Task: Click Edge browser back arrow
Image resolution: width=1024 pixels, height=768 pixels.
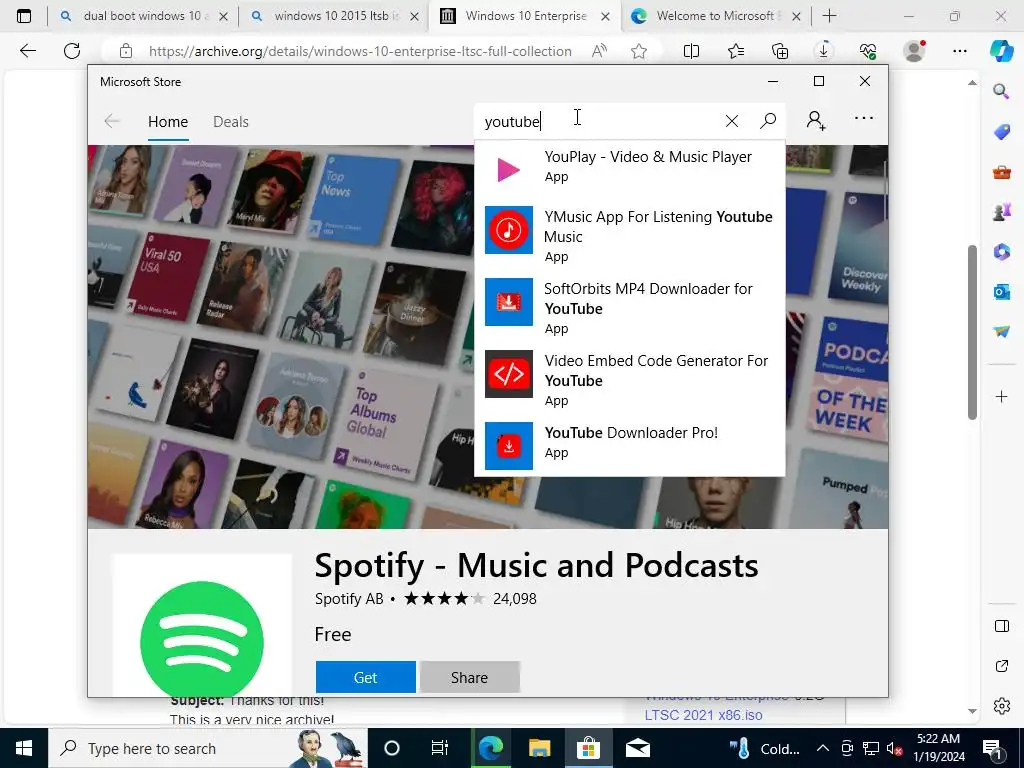Action: (27, 51)
